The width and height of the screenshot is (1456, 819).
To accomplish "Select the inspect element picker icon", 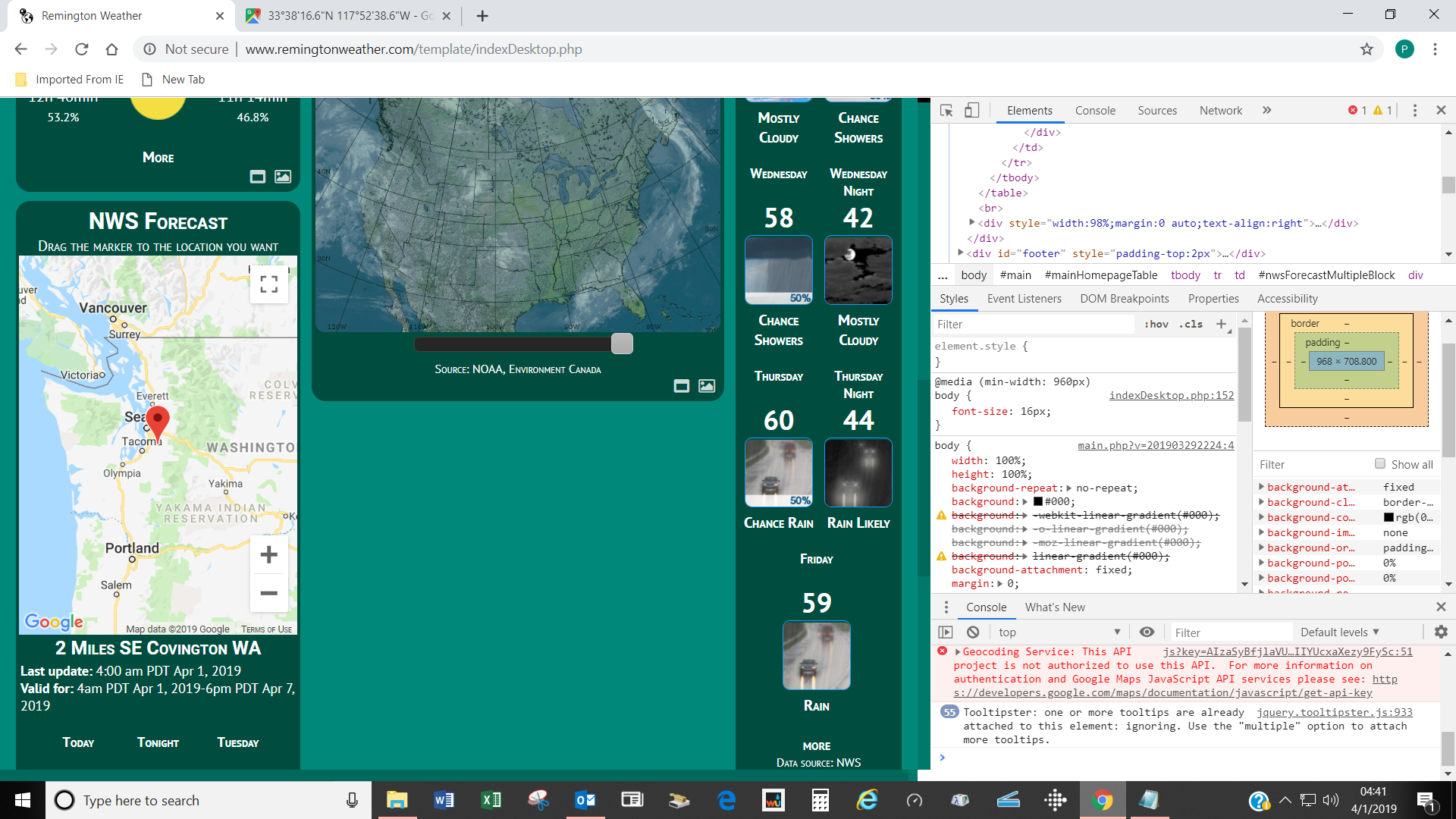I will (946, 111).
